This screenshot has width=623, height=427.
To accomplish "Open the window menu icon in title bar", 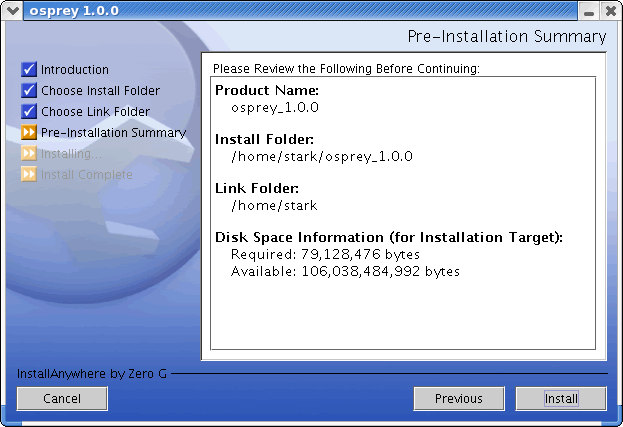I will 11,10.
